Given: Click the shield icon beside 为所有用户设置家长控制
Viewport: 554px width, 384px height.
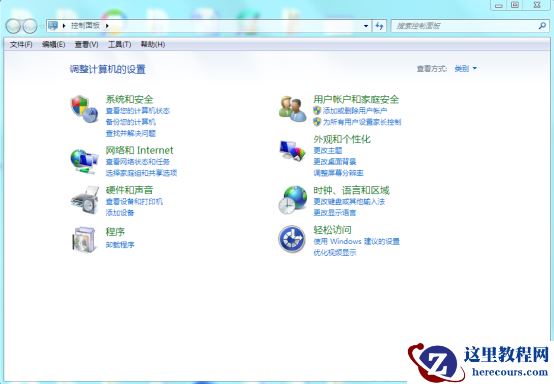Looking at the screenshot, I should 317,122.
